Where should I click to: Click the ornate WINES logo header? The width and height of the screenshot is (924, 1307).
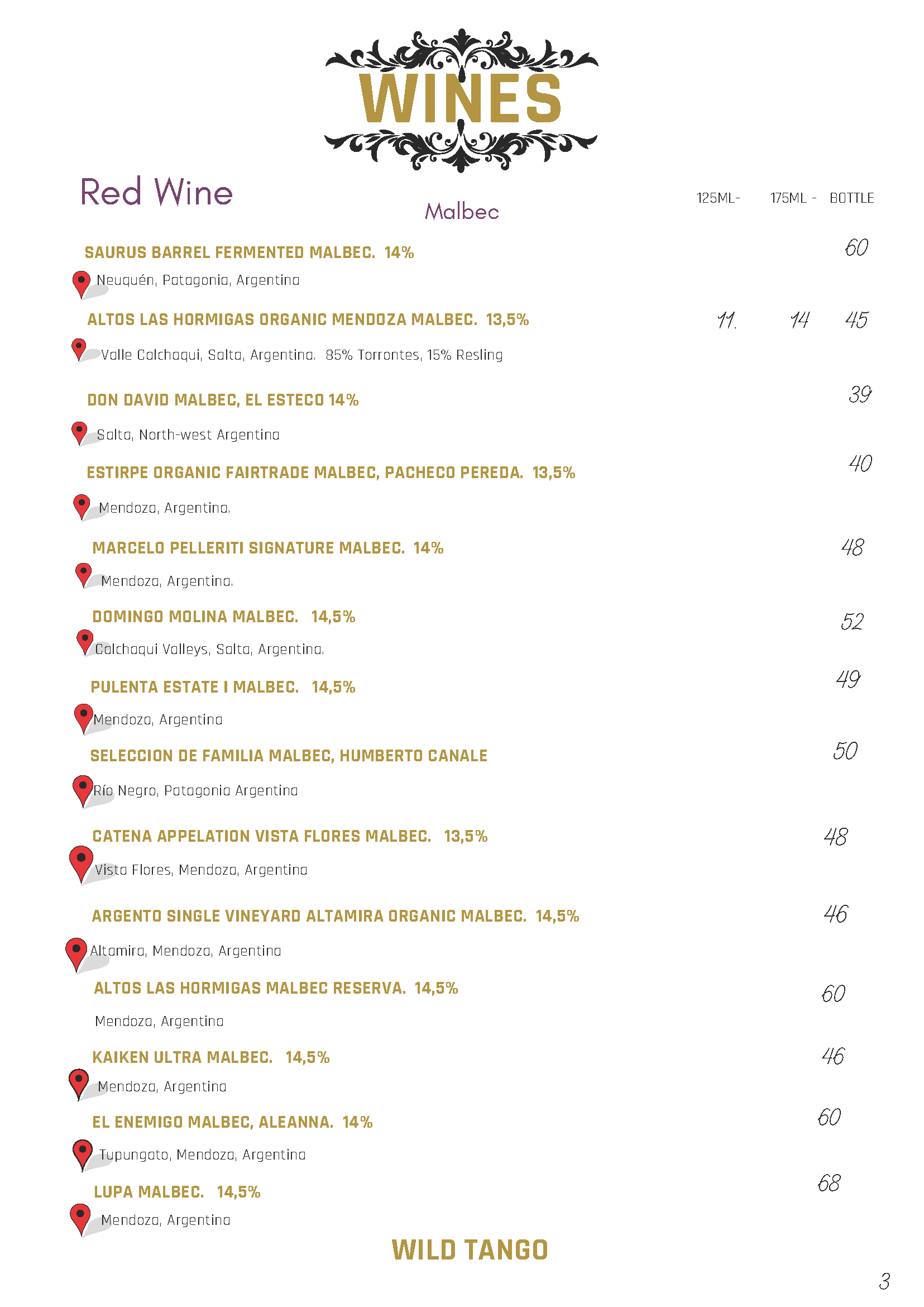point(461,99)
